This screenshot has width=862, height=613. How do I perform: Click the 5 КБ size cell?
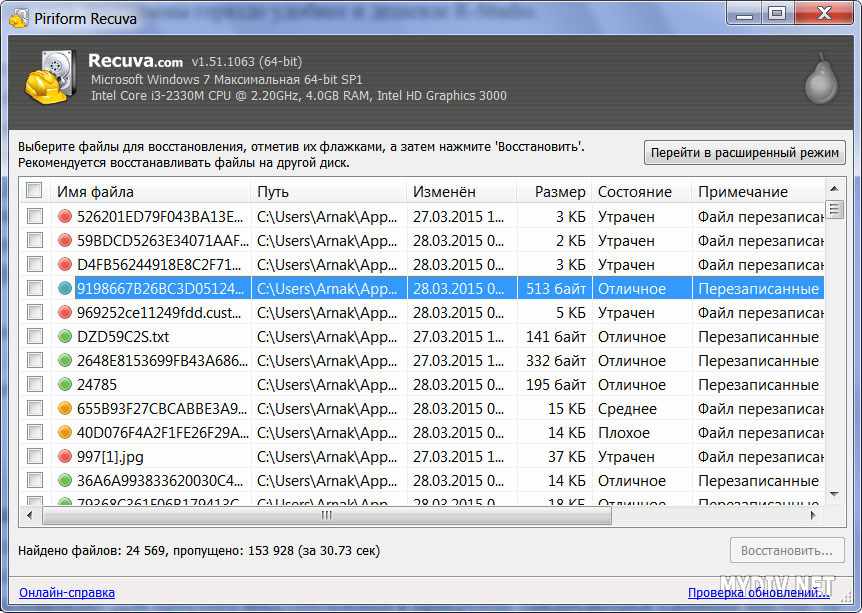(x=571, y=312)
